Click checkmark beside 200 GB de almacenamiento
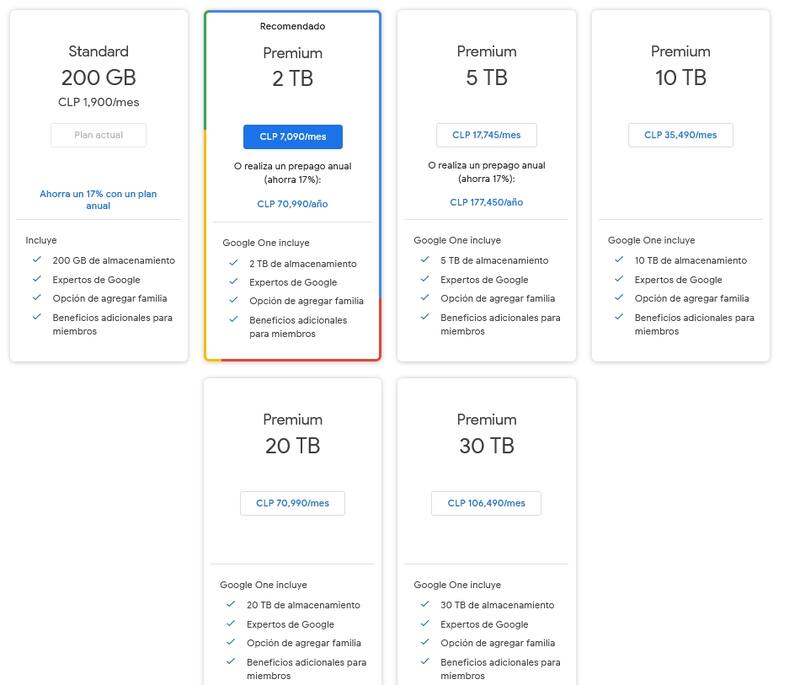The width and height of the screenshot is (800, 685). pyautogui.click(x=37, y=260)
